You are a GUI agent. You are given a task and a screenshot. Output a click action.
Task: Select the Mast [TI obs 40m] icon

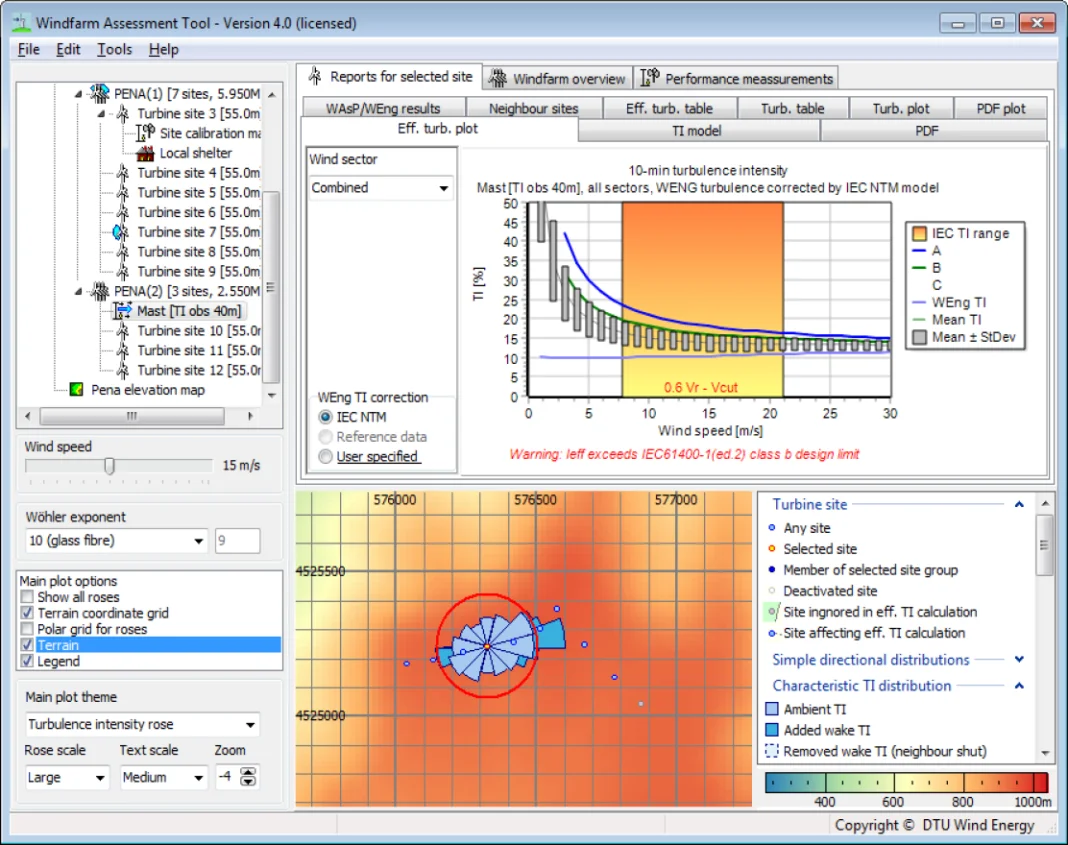[x=123, y=311]
